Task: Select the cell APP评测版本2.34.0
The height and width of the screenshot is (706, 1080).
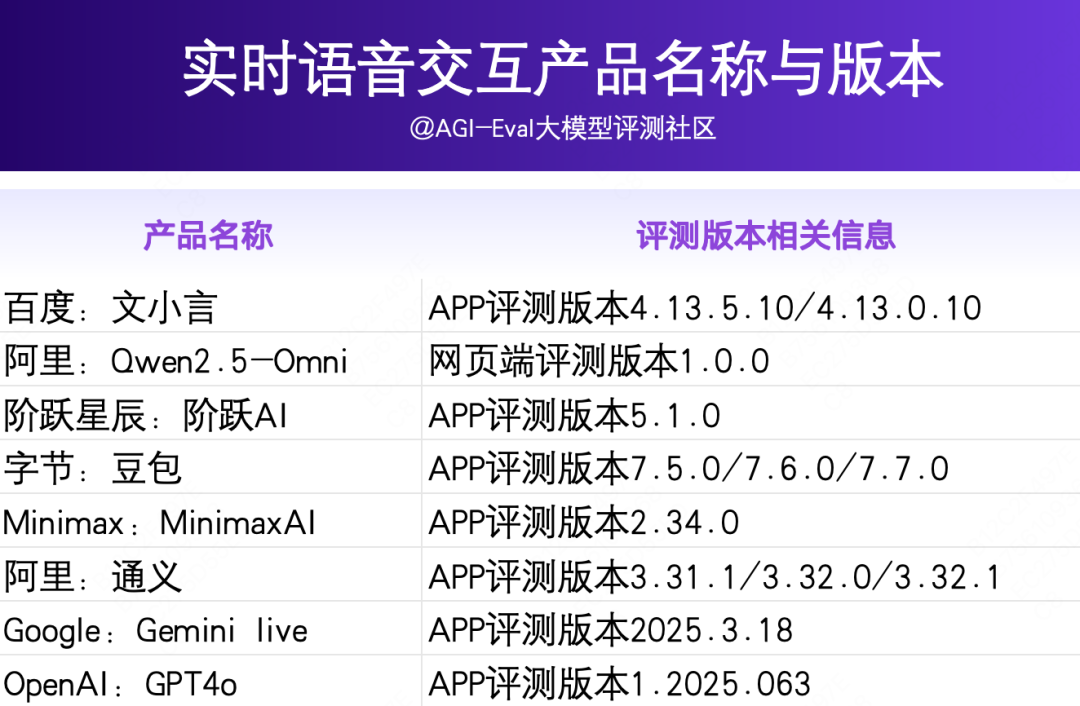Action: [x=751, y=521]
